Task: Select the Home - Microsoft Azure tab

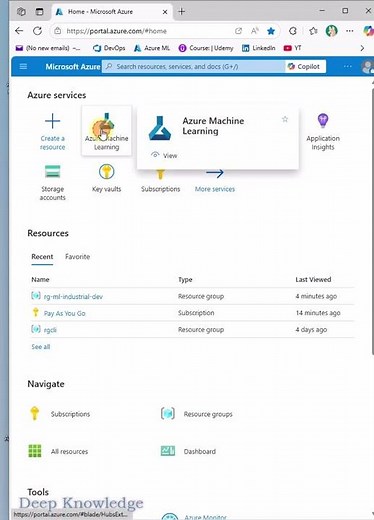Action: (111, 12)
